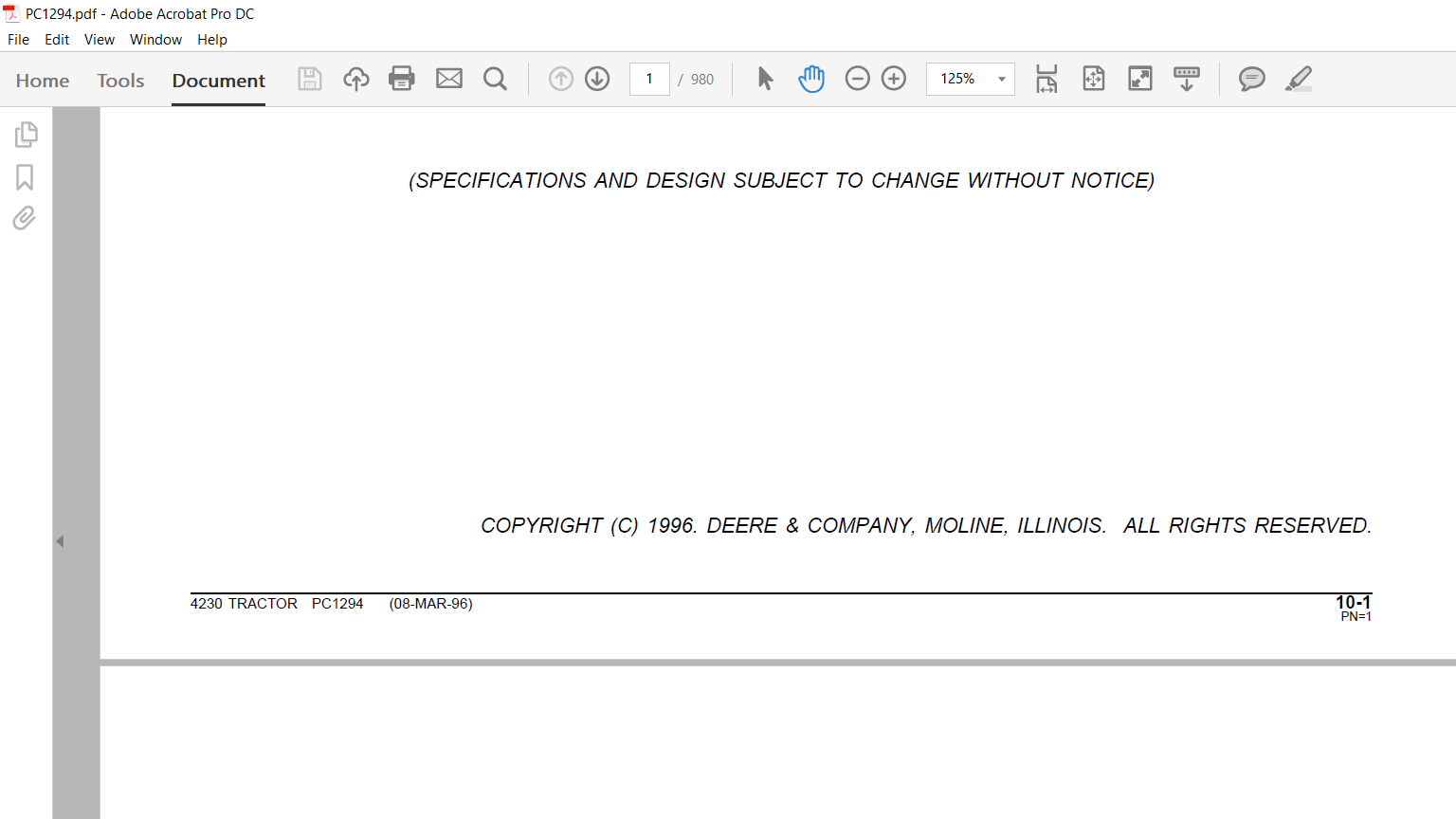Zoom in with plus button
Viewport: 1456px width, 819px height.
894,79
